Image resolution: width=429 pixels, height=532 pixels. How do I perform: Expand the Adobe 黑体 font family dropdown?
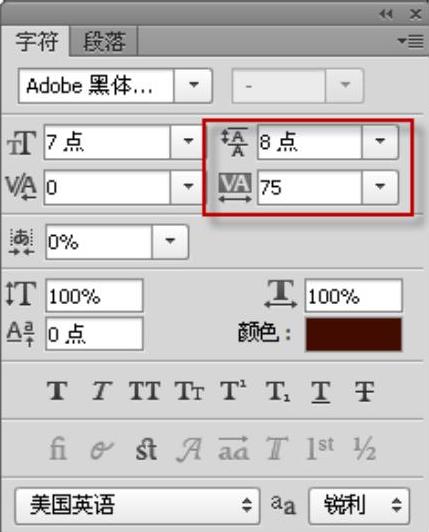click(x=193, y=86)
